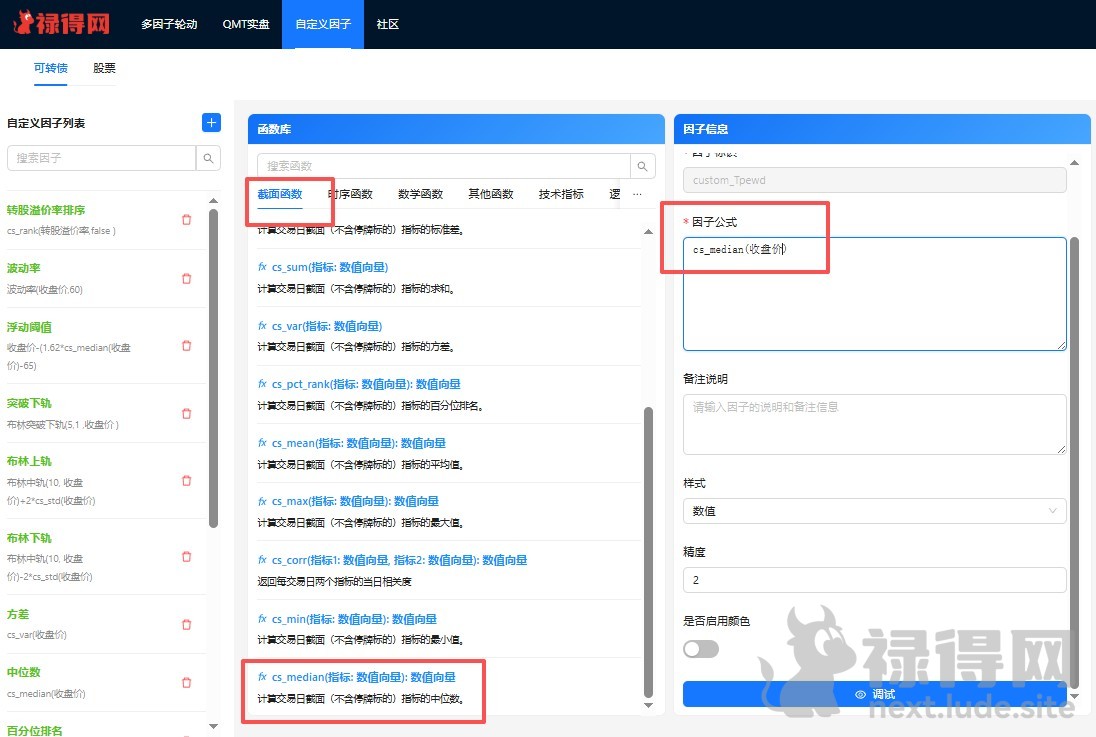Click the search icon in function library
This screenshot has width=1096, height=737.
coord(643,166)
